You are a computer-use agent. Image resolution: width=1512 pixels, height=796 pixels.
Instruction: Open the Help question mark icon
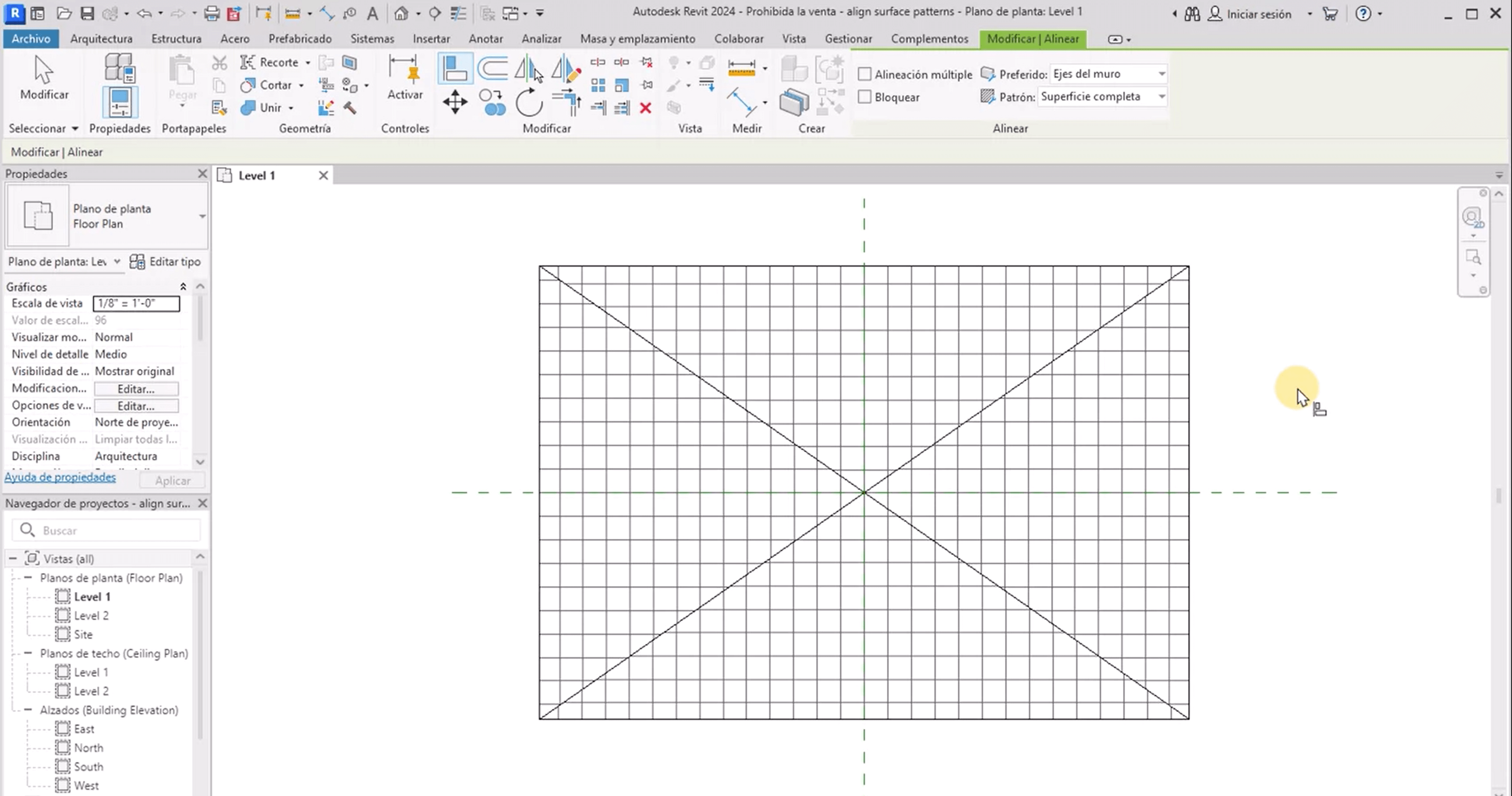pos(1363,14)
